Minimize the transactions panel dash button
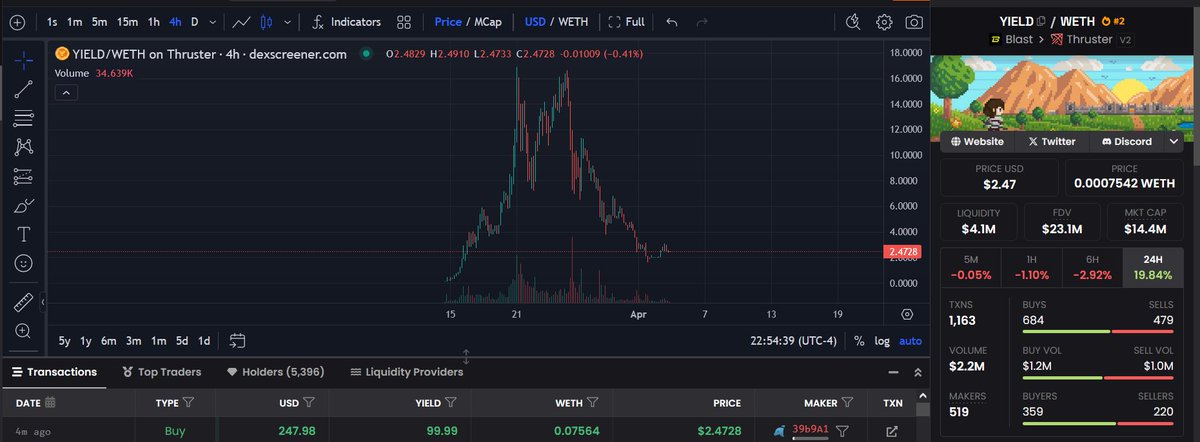Screen dimensions: 1200x442 (893, 372)
